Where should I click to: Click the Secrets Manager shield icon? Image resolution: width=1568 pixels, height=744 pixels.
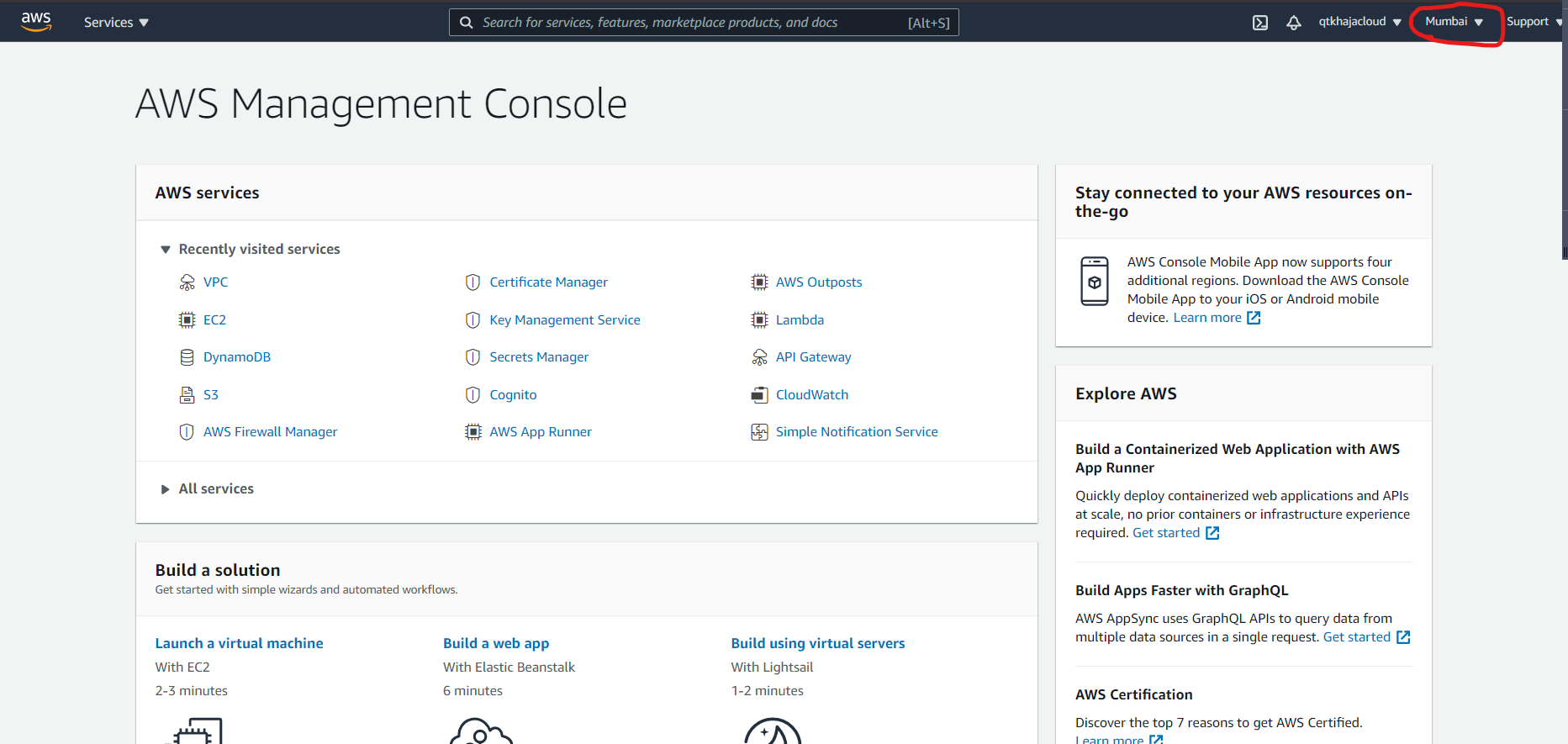(473, 357)
